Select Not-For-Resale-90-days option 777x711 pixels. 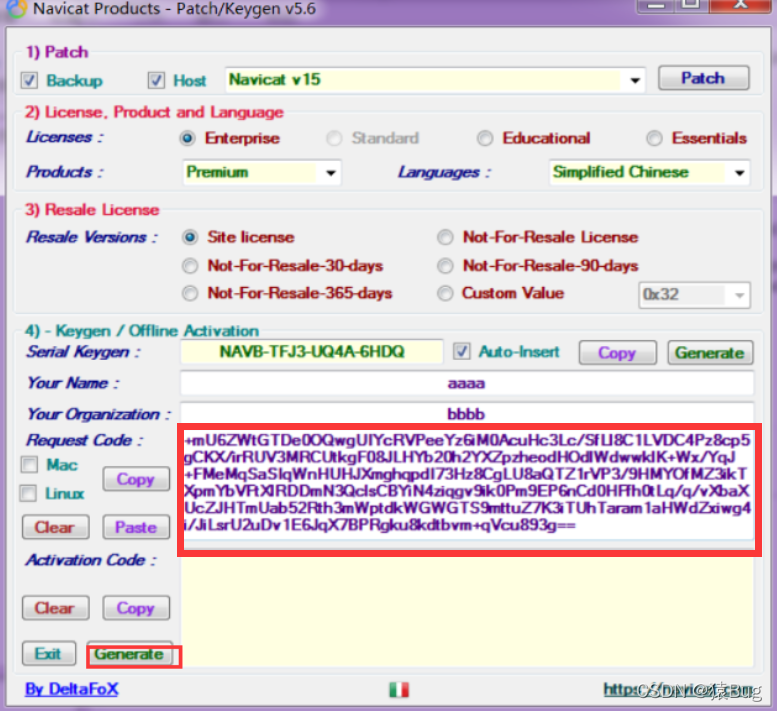click(445, 266)
